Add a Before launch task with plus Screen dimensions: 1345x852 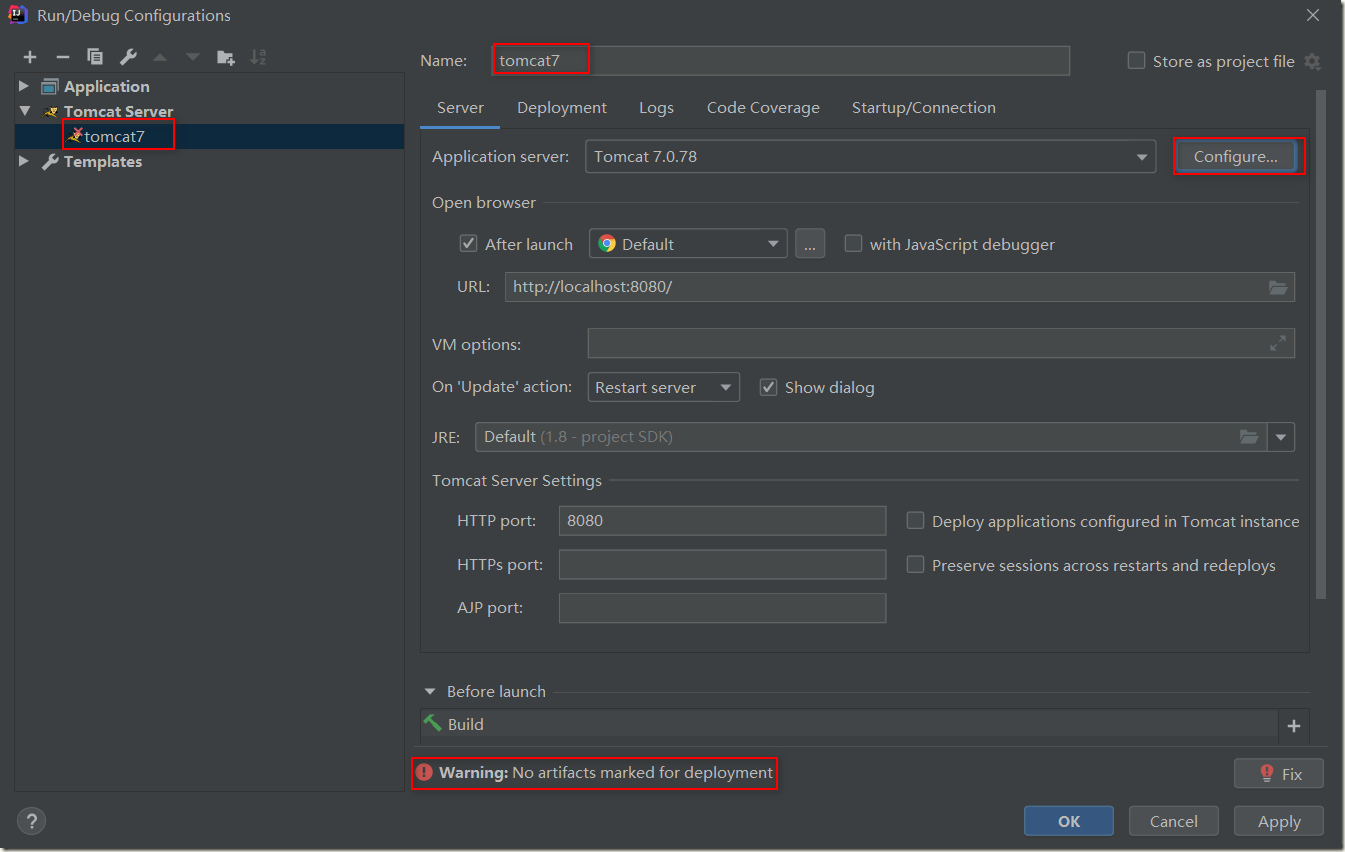tap(1294, 726)
